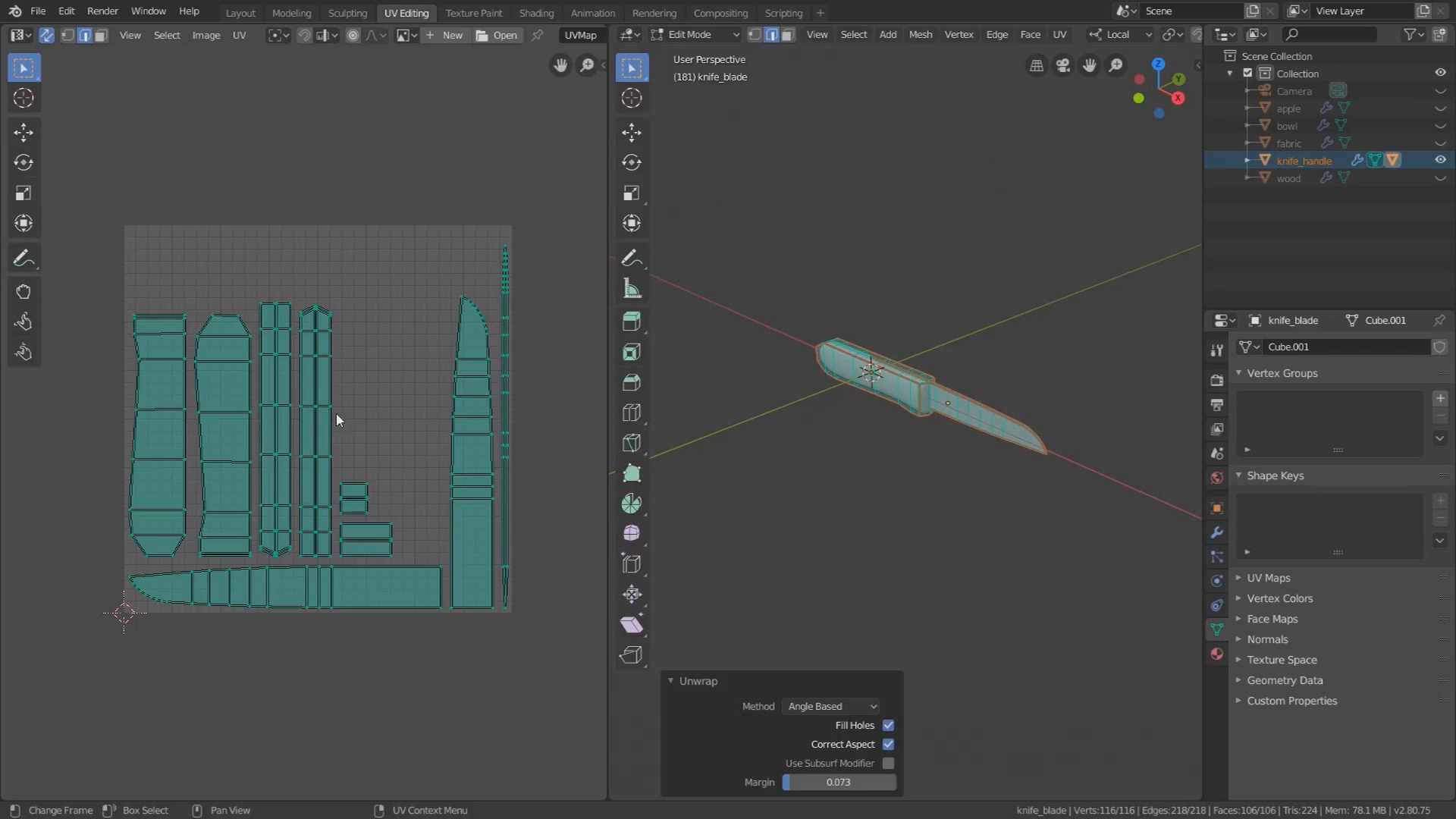Click the Sphere projection icon

[x=633, y=533]
